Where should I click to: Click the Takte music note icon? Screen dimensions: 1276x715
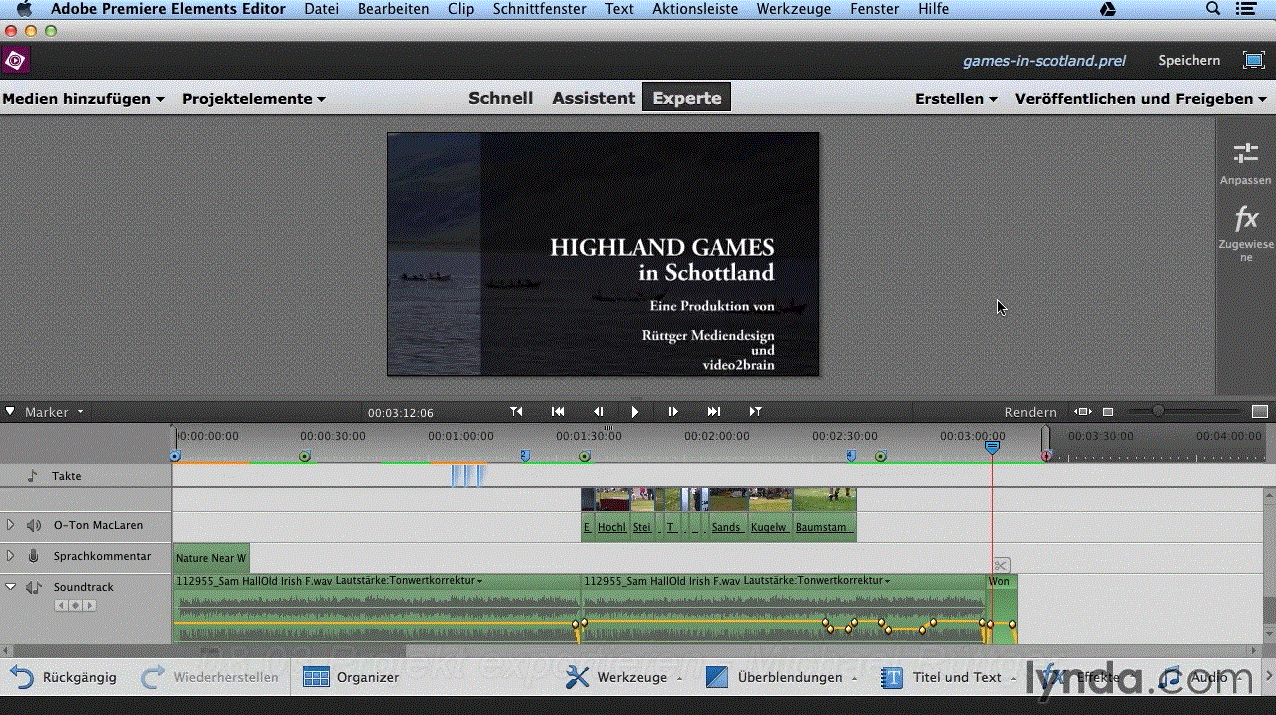(32, 476)
